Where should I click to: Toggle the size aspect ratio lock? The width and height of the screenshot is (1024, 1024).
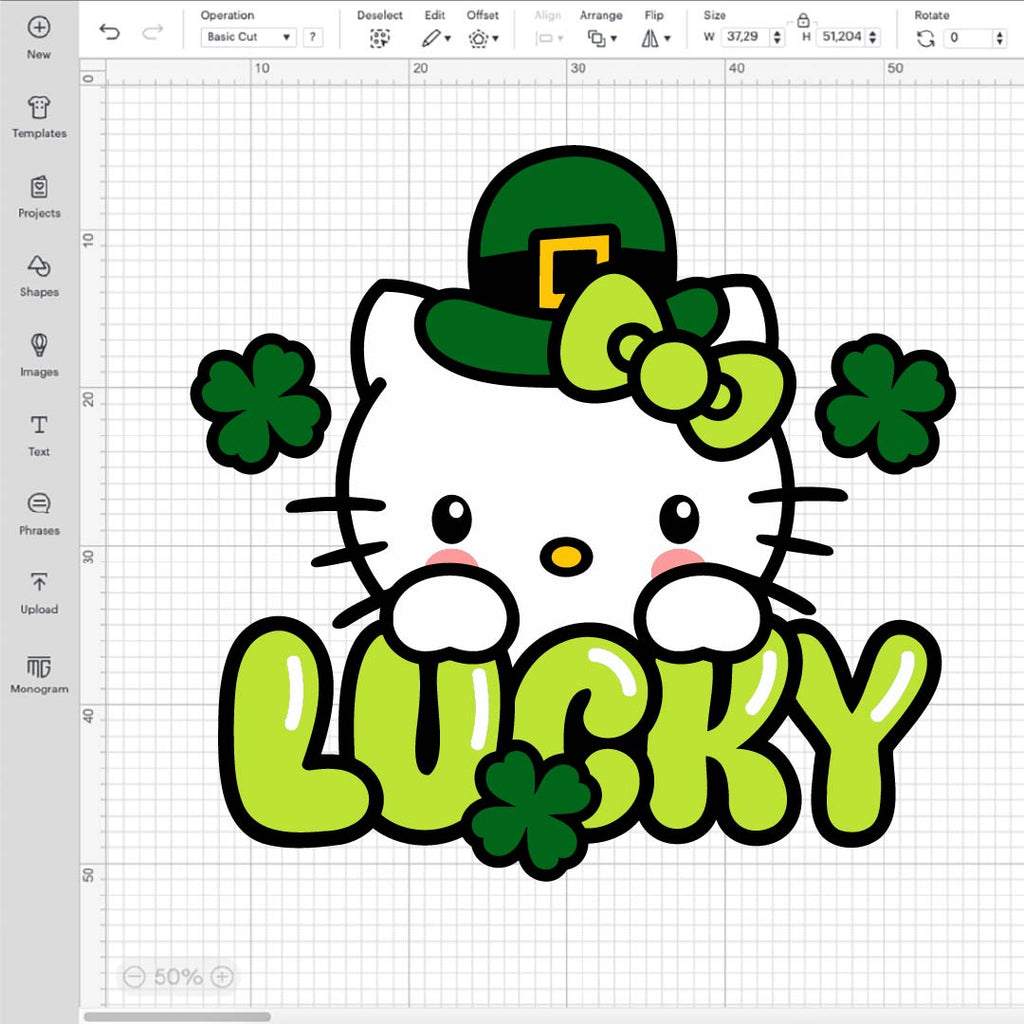[x=803, y=19]
